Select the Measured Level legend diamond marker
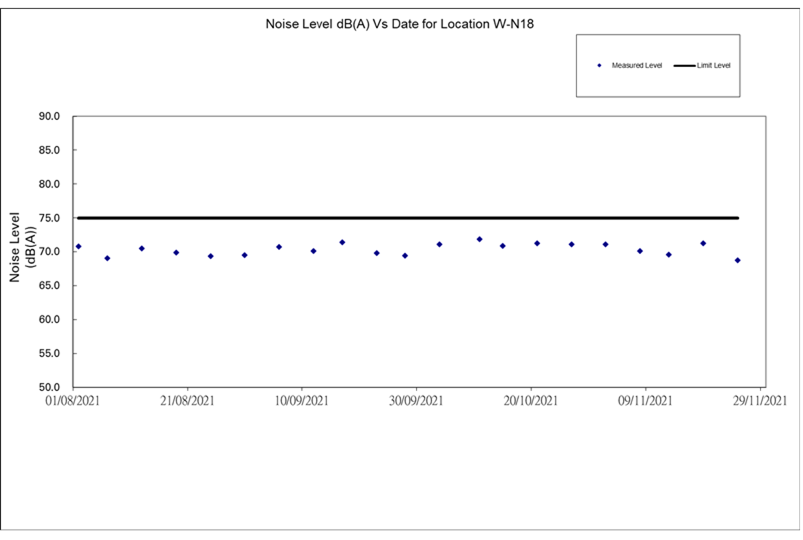 pyautogui.click(x=599, y=65)
